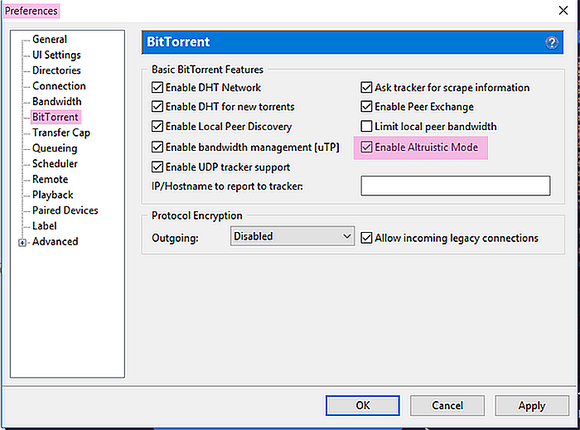Image resolution: width=580 pixels, height=430 pixels.
Task: Open the BitTorrent help icon
Action: 552,43
